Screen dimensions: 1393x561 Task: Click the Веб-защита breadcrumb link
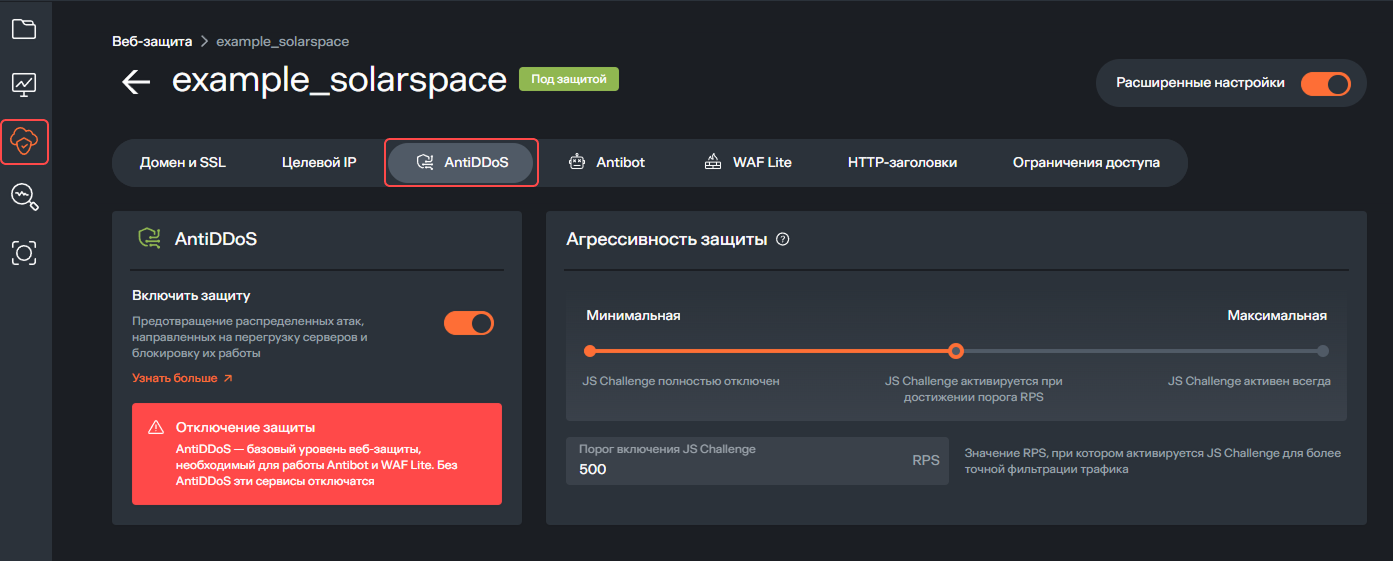[x=152, y=41]
